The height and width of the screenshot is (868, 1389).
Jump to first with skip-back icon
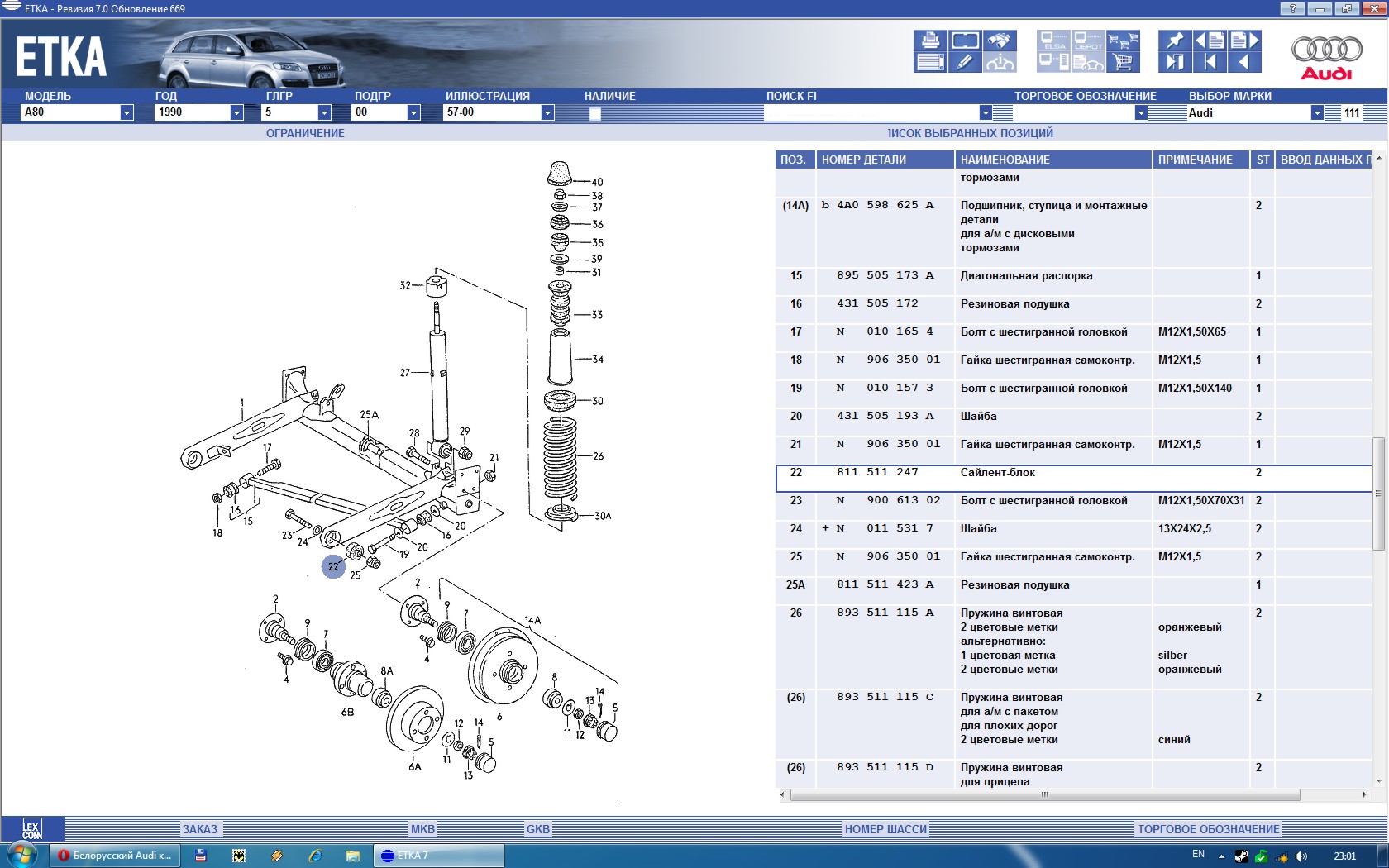[1210, 62]
